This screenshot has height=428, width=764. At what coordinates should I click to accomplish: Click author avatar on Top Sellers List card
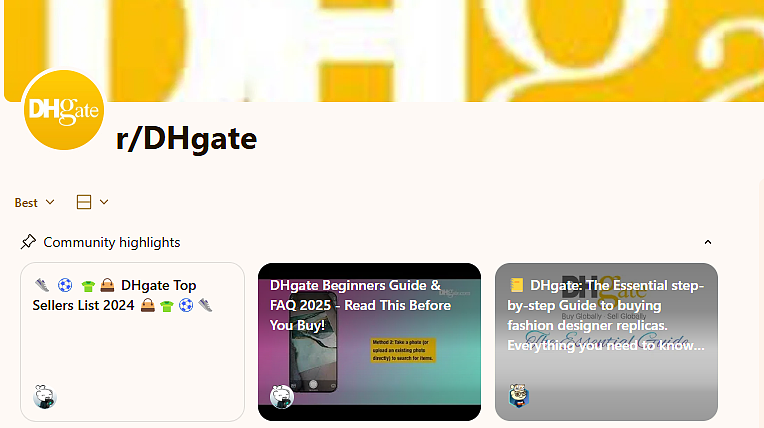[45, 396]
